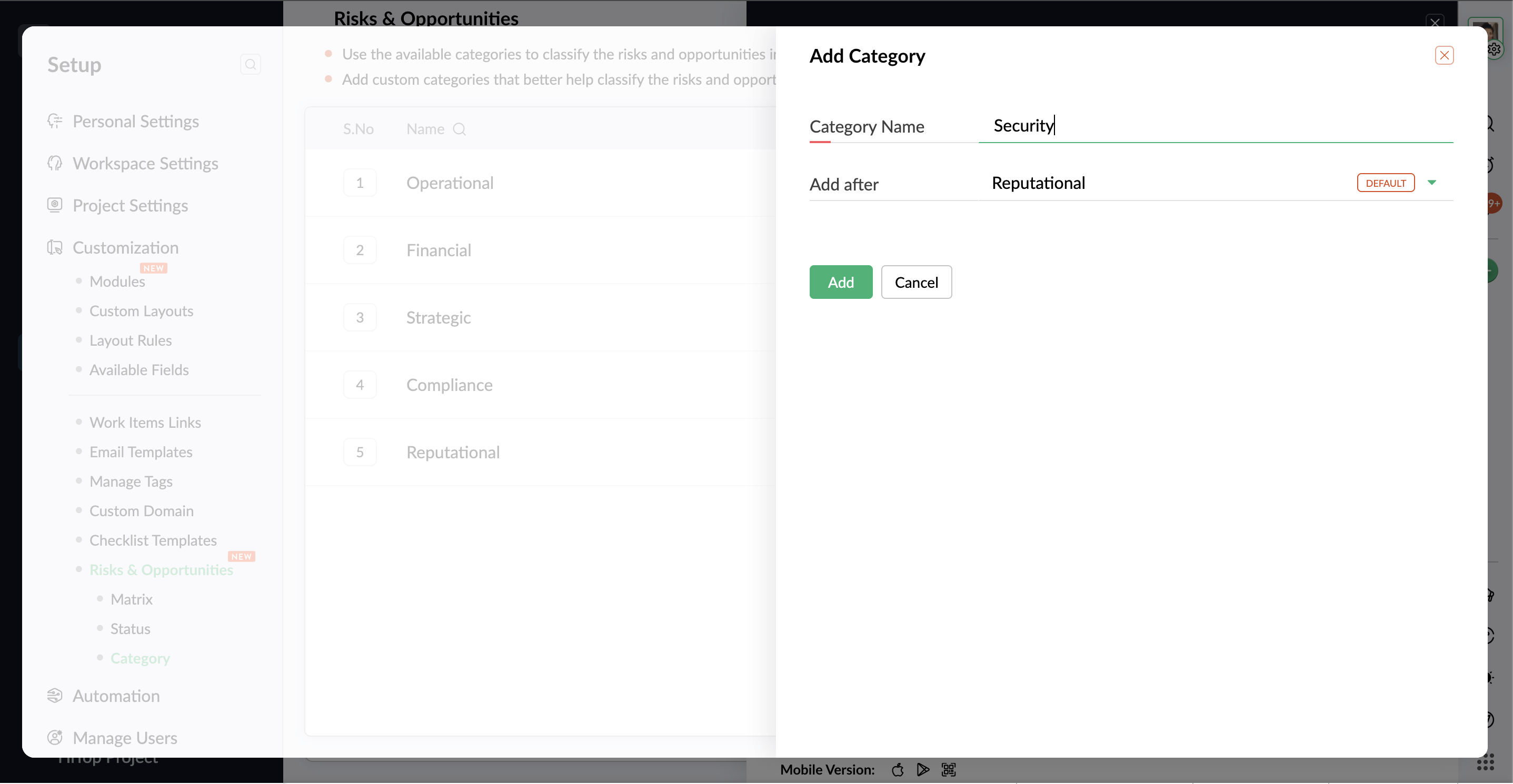This screenshot has height=784, width=1513.
Task: Open the Matrix submenu item
Action: point(132,599)
